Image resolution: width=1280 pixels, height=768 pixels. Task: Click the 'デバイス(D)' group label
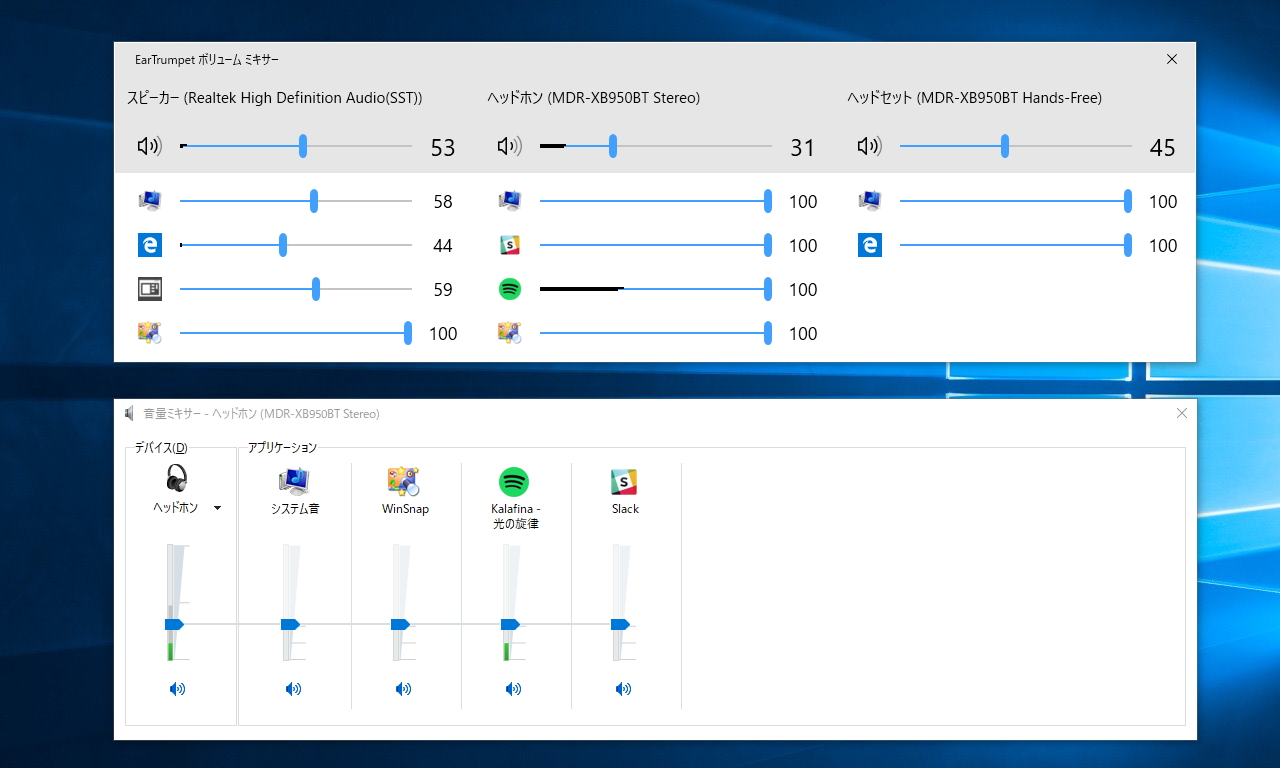(x=161, y=447)
